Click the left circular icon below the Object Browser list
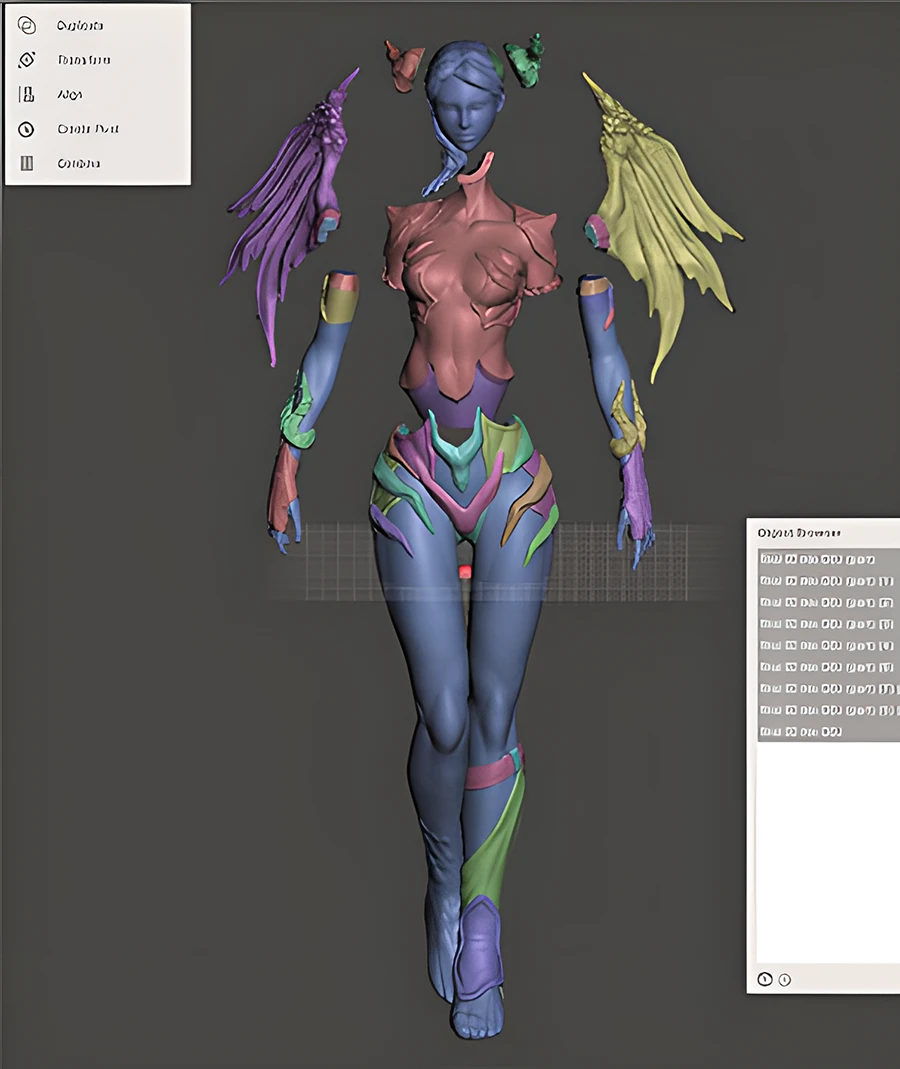The width and height of the screenshot is (900, 1069). [765, 979]
